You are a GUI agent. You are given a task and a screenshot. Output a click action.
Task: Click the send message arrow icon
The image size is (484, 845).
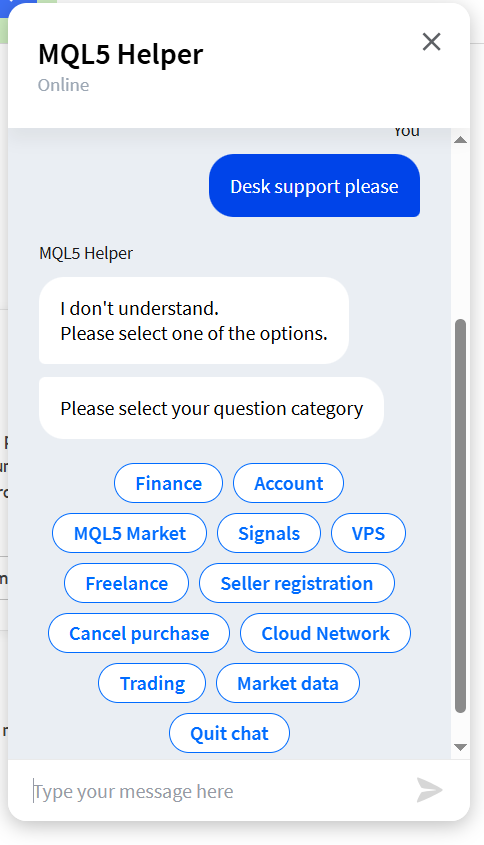coord(430,791)
